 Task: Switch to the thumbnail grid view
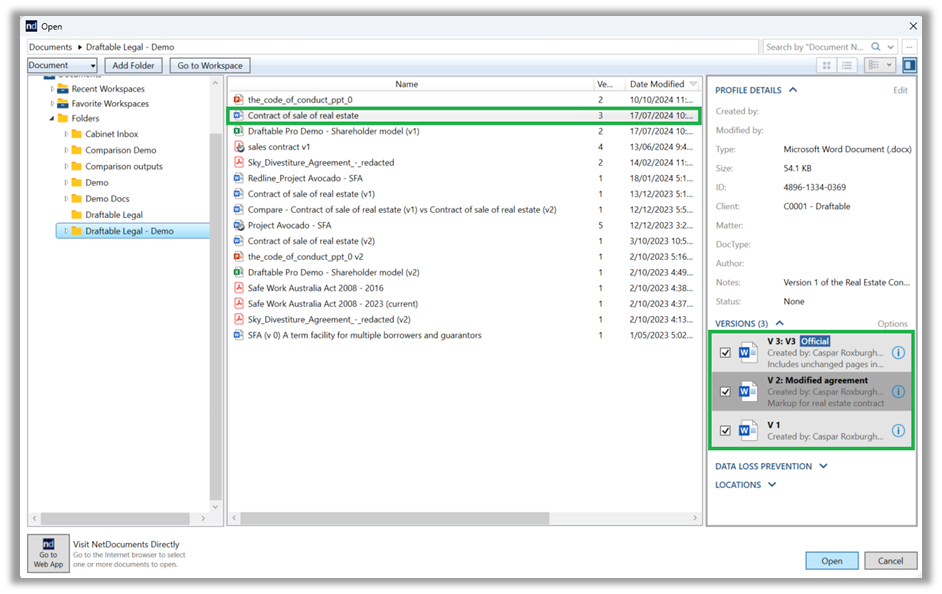click(x=827, y=65)
